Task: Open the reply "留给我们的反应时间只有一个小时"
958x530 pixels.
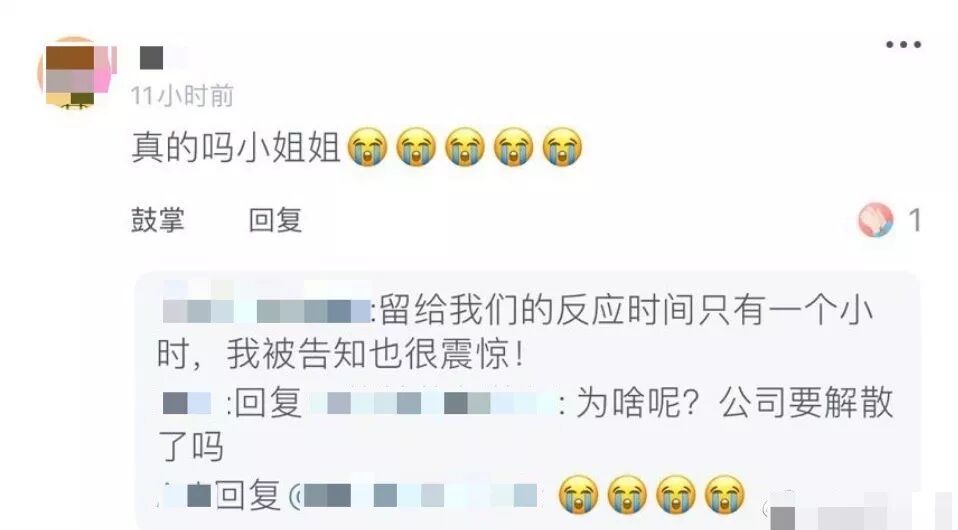Action: click(x=517, y=332)
